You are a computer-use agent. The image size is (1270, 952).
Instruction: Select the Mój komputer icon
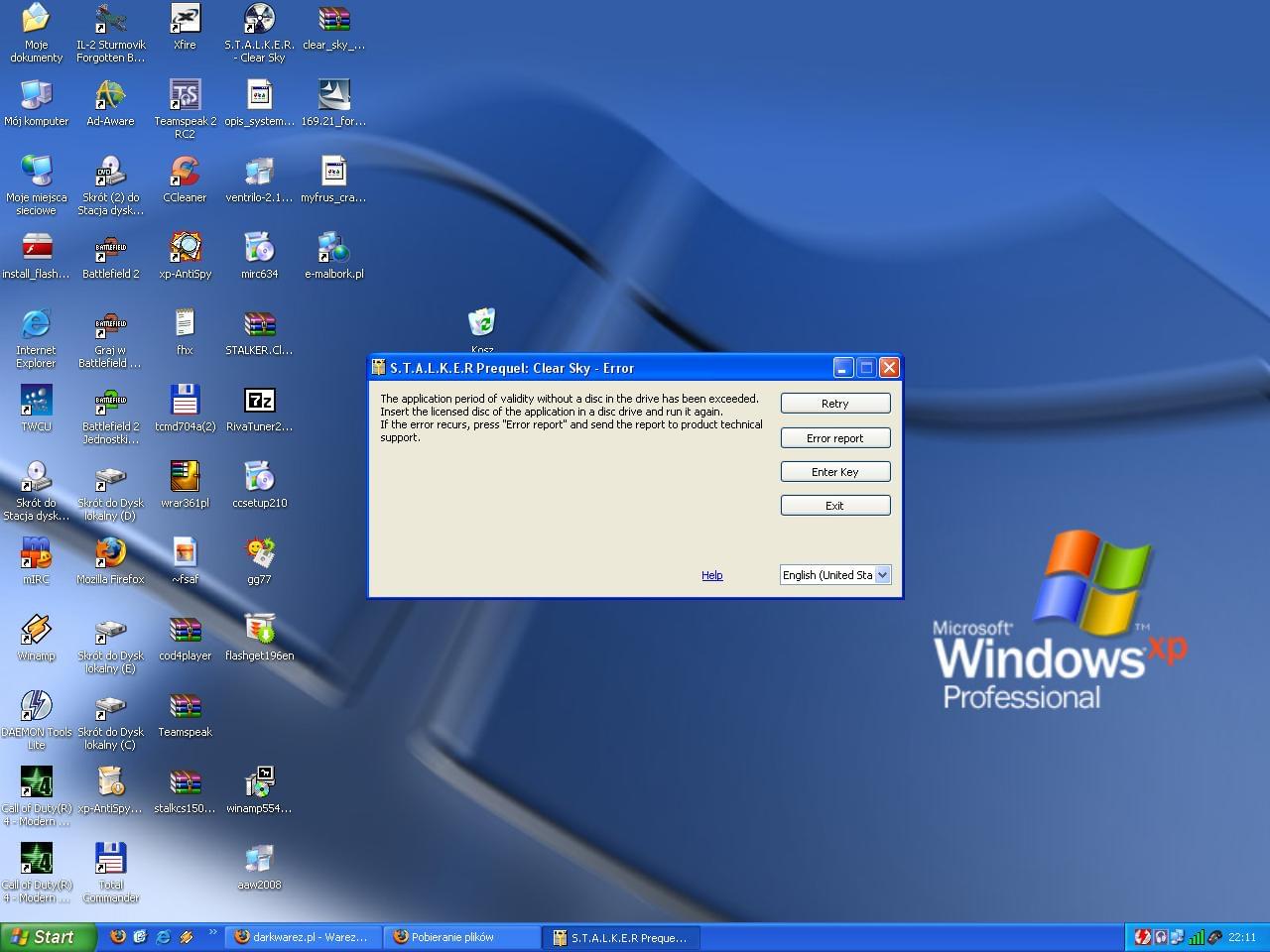click(x=37, y=103)
